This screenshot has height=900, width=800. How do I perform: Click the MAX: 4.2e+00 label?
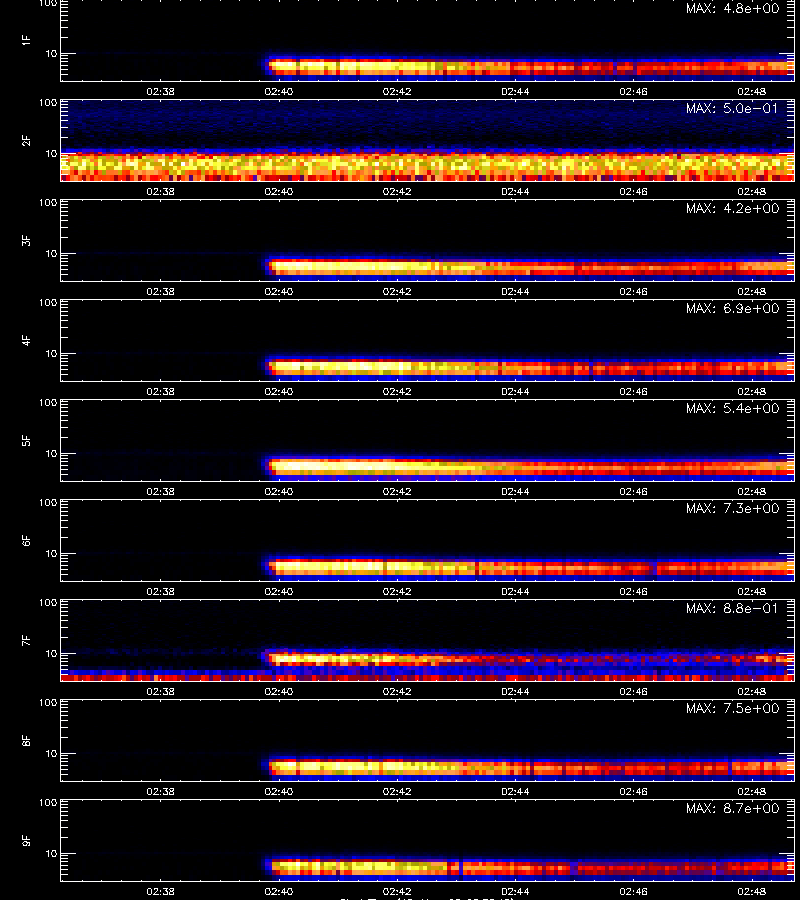coord(732,208)
